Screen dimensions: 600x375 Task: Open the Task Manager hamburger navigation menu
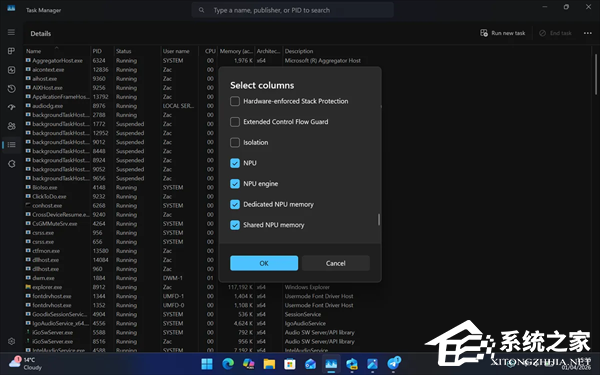(x=11, y=32)
